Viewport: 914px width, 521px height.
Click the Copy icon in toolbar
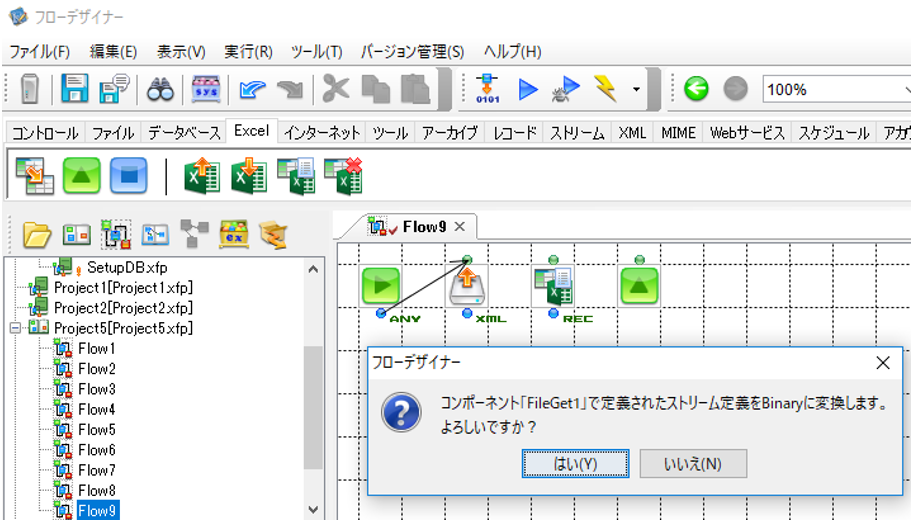point(375,89)
